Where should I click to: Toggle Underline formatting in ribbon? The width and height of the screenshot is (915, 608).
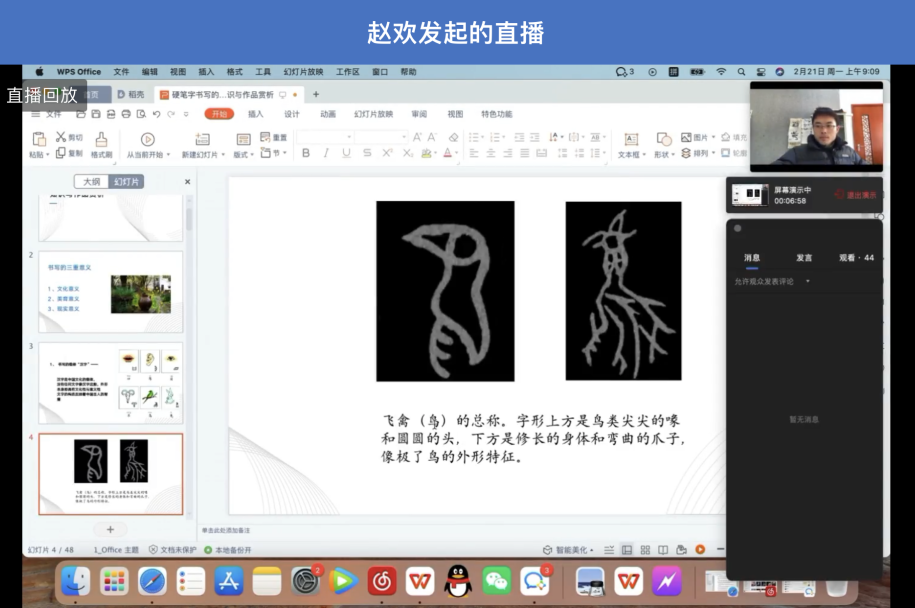(x=346, y=153)
